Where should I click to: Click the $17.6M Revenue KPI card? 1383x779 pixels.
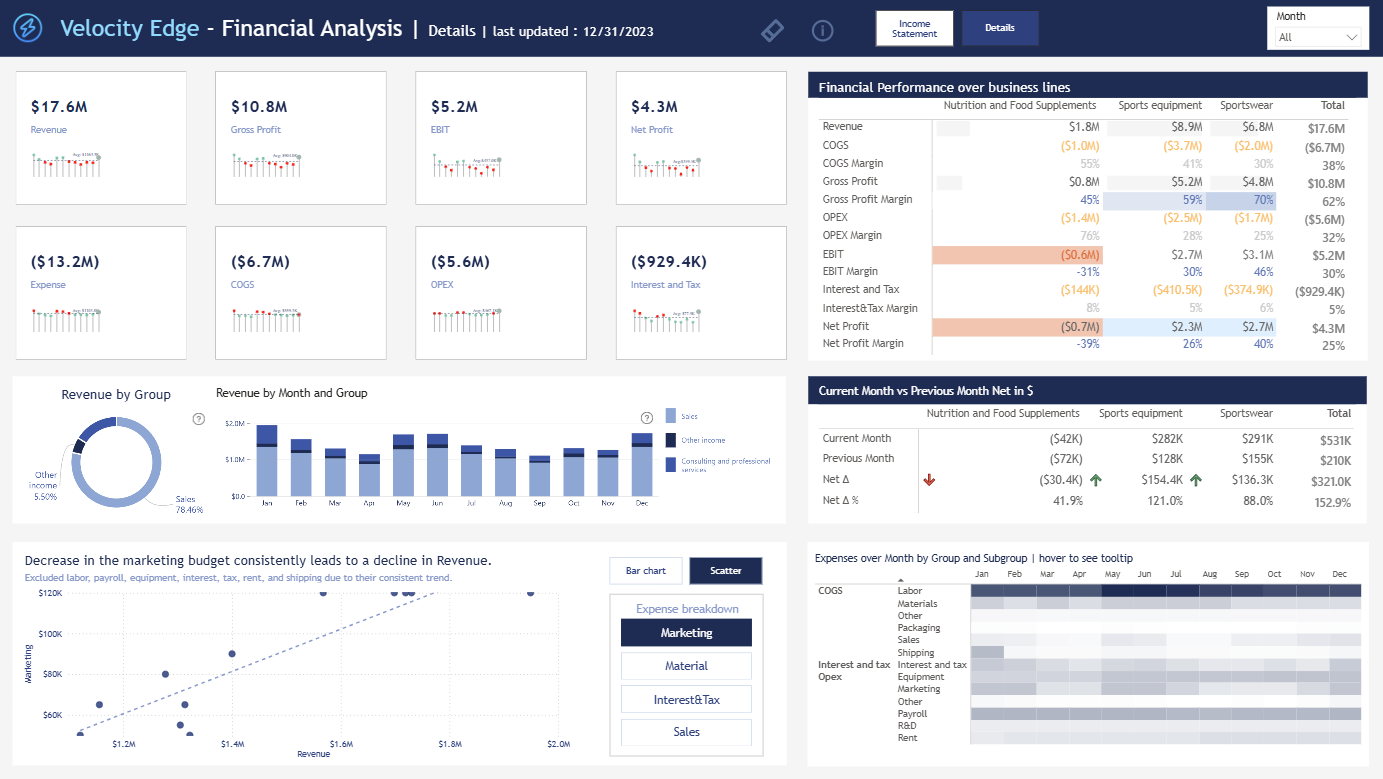101,138
